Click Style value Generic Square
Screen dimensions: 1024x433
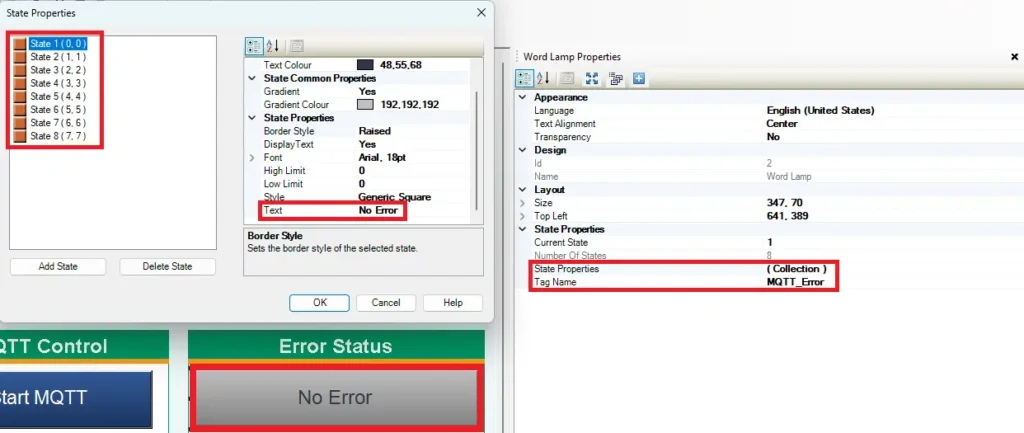(x=394, y=197)
